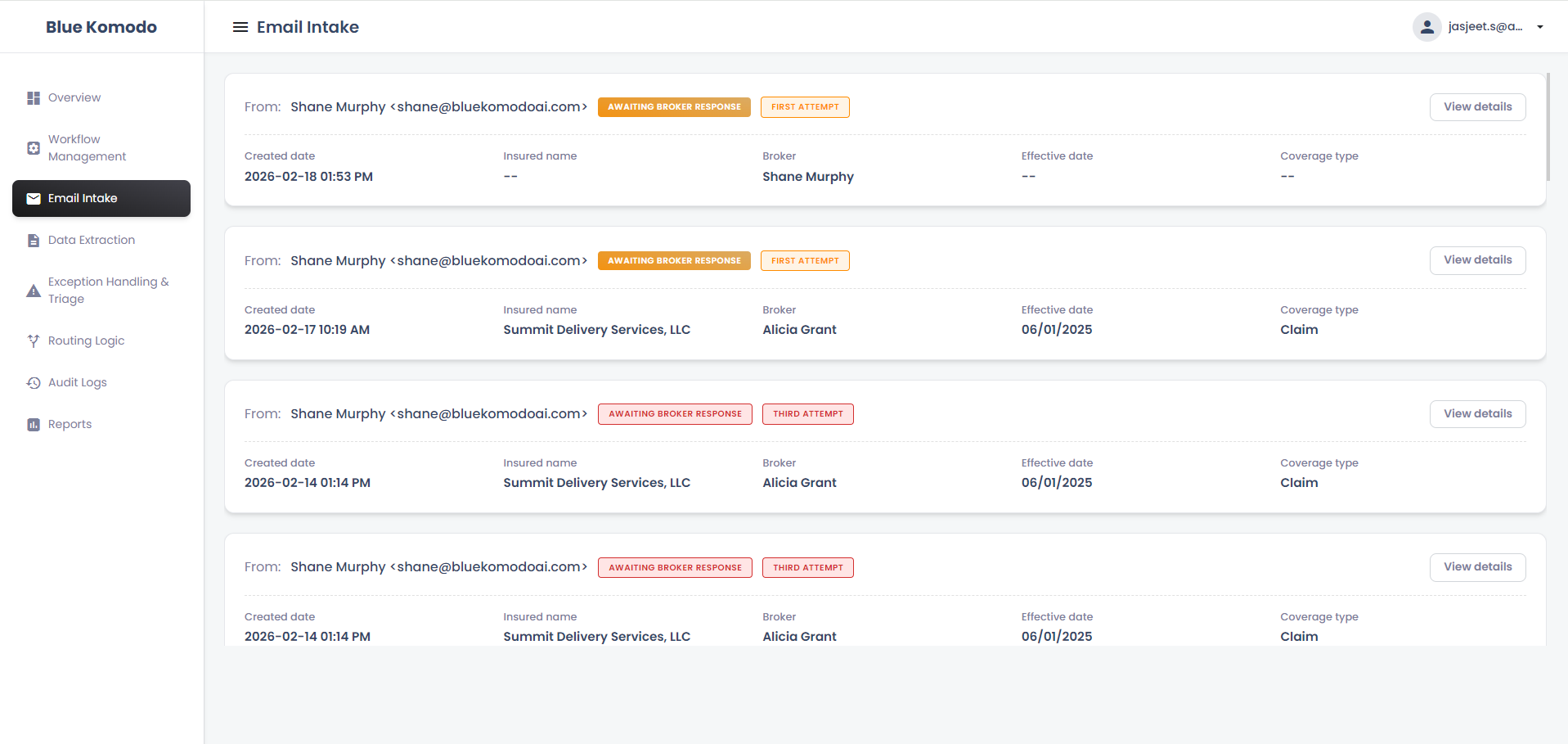Click the Email Intake envelope icon
Image resolution: width=1568 pixels, height=744 pixels.
pyautogui.click(x=34, y=199)
